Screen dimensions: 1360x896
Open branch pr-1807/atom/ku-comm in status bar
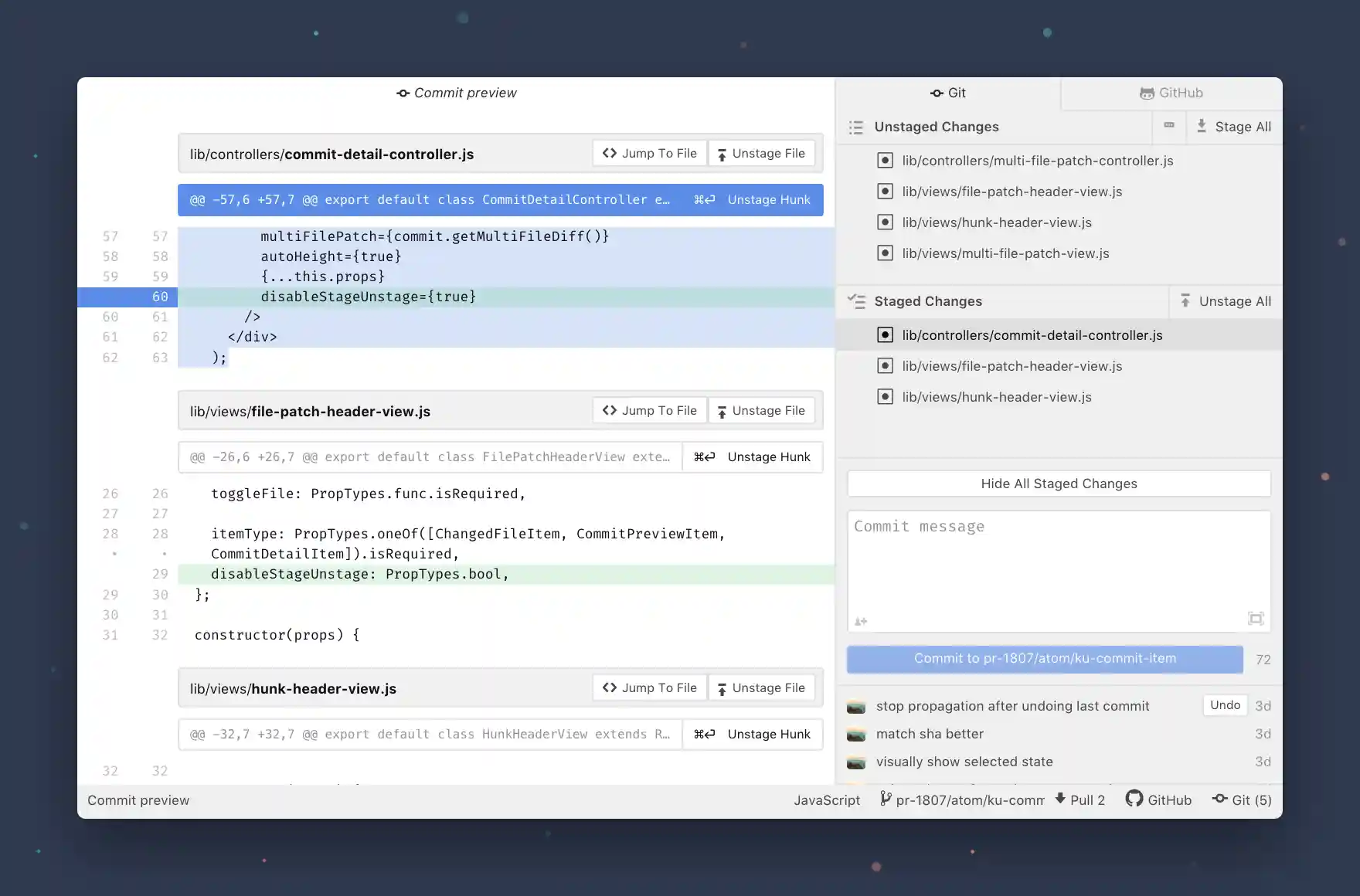[963, 800]
